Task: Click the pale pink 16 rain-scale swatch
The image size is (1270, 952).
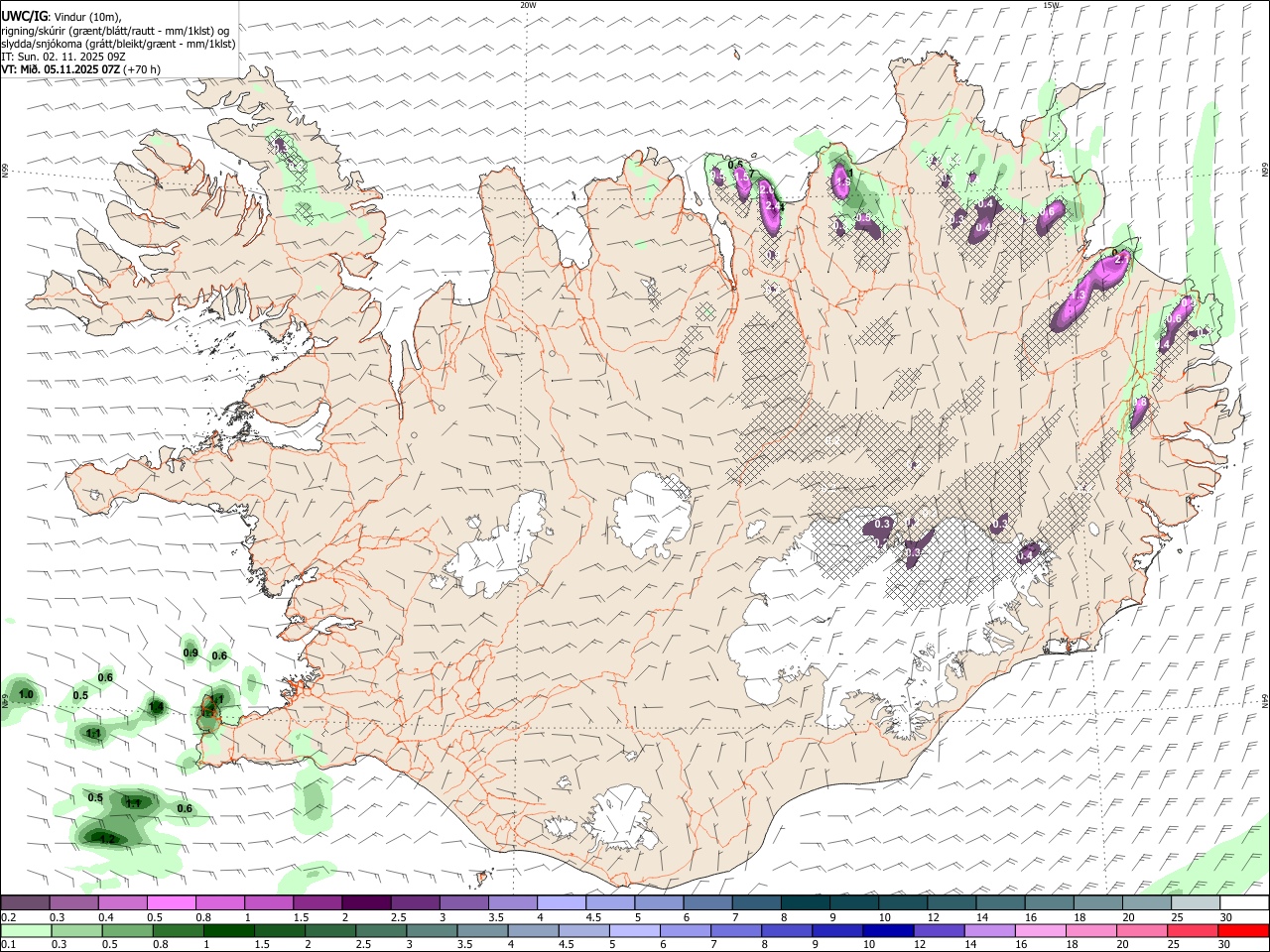Action: [1040, 930]
